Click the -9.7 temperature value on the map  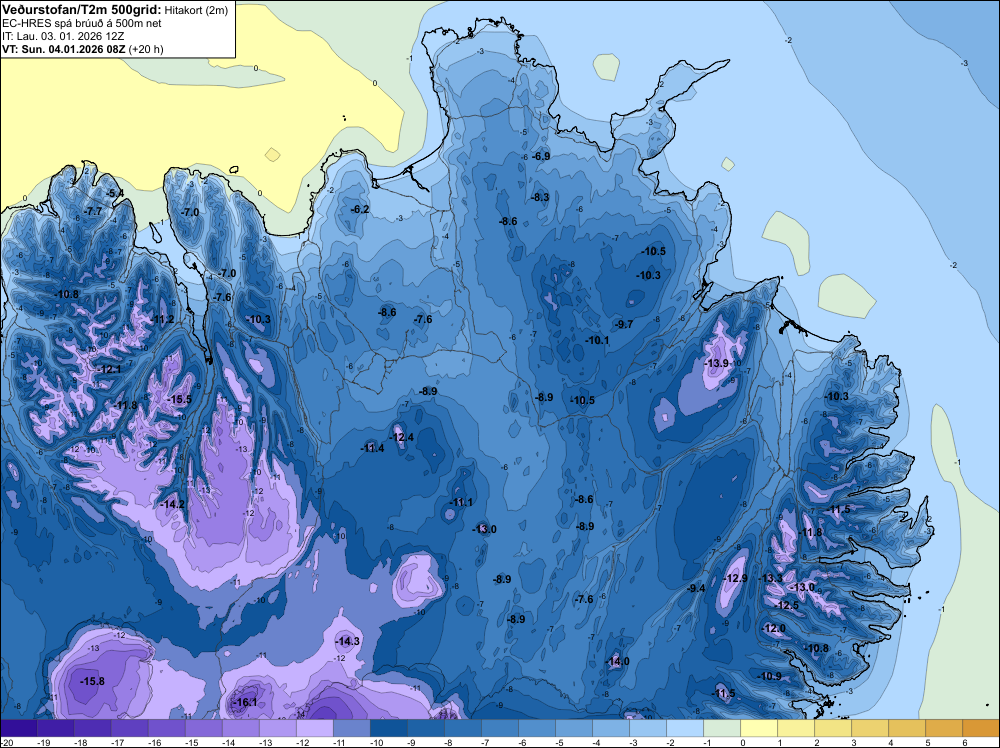(624, 324)
